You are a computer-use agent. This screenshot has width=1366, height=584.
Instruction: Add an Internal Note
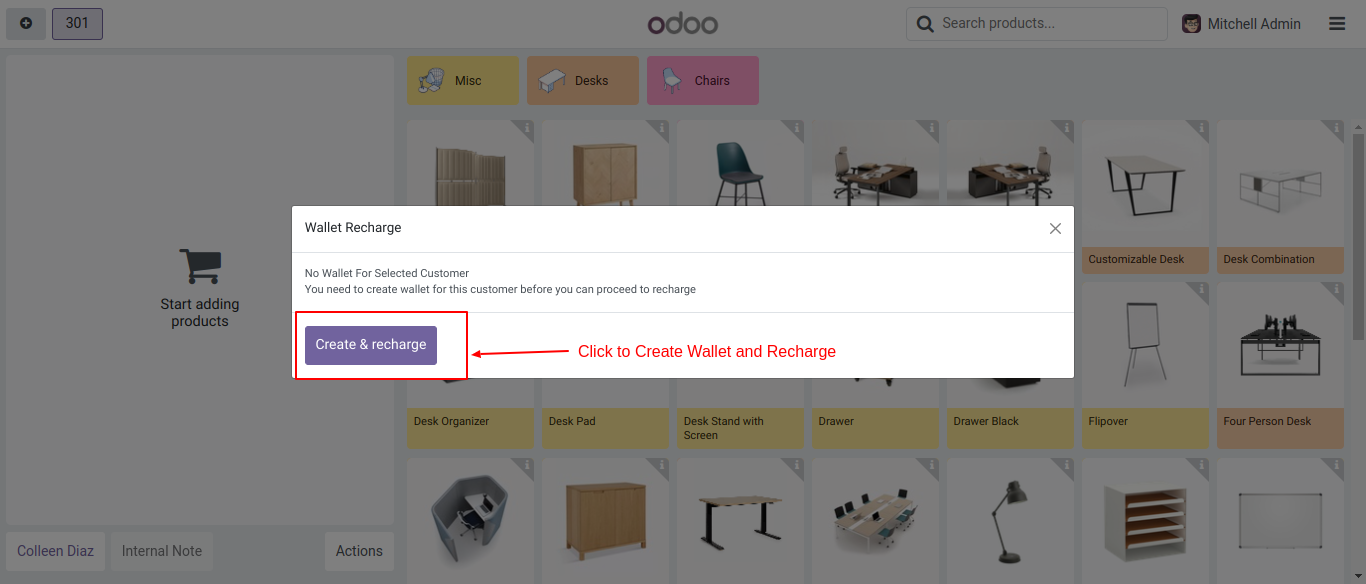click(x=162, y=551)
